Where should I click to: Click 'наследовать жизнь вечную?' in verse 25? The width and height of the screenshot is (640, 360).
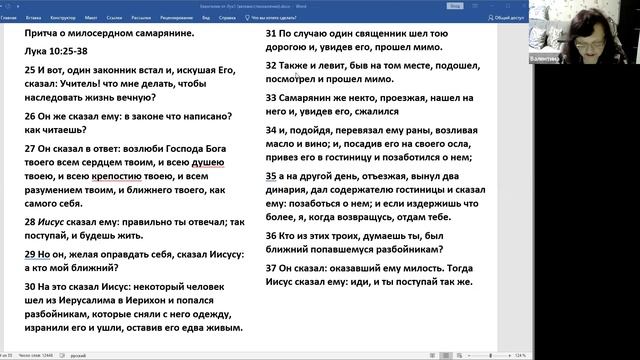(90, 98)
